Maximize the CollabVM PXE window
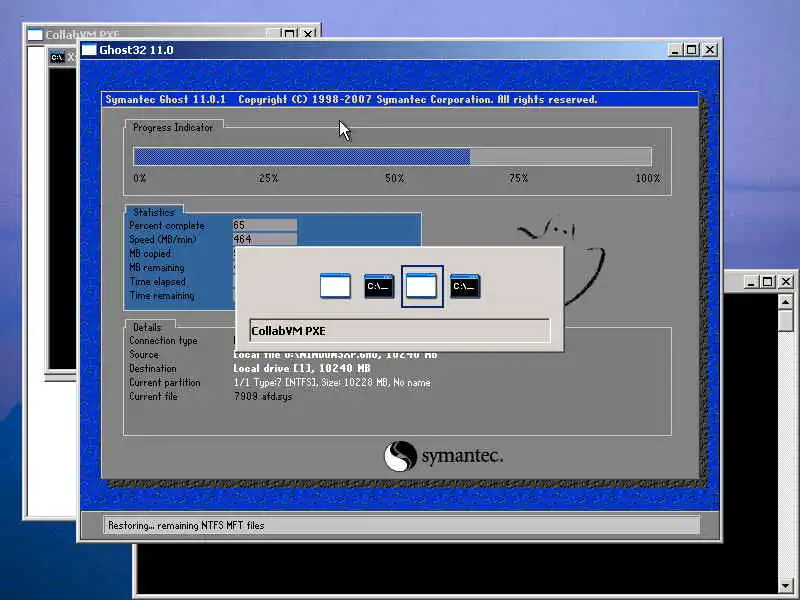The image size is (800, 600). tap(289, 34)
